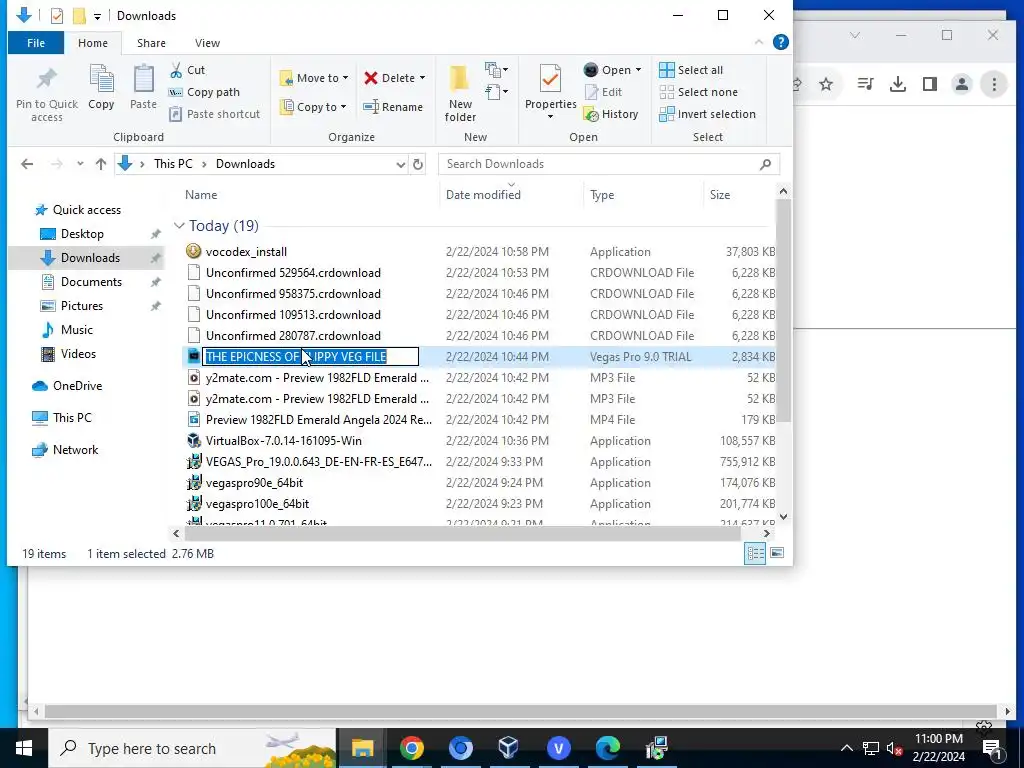Open address bar history dropdown
1024x768 pixels.
click(401, 165)
